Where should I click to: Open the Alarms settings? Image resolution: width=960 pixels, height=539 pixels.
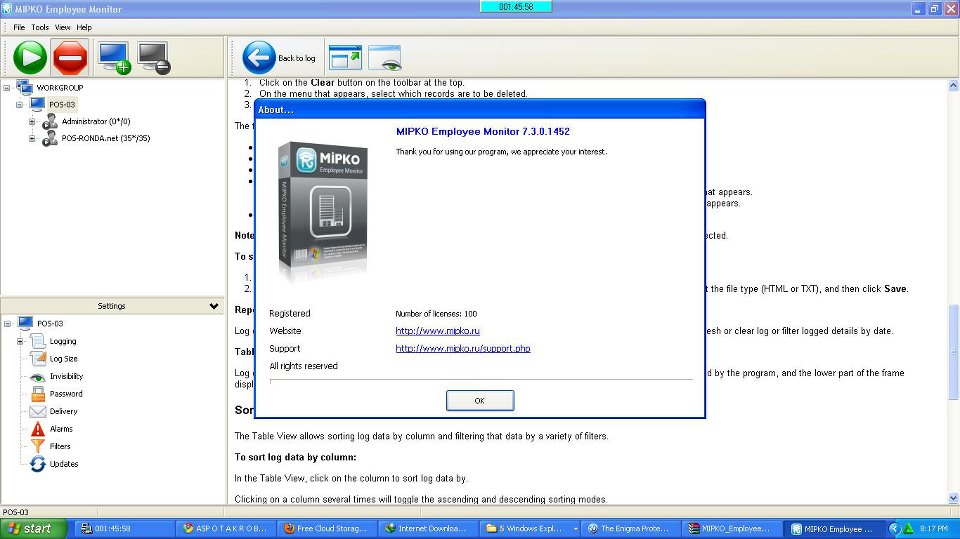(61, 429)
